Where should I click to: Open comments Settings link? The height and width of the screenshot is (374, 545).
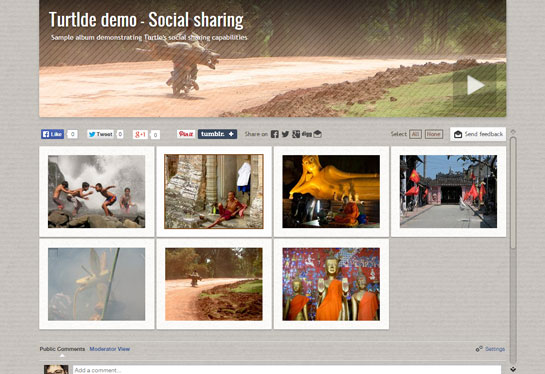tap(495, 349)
